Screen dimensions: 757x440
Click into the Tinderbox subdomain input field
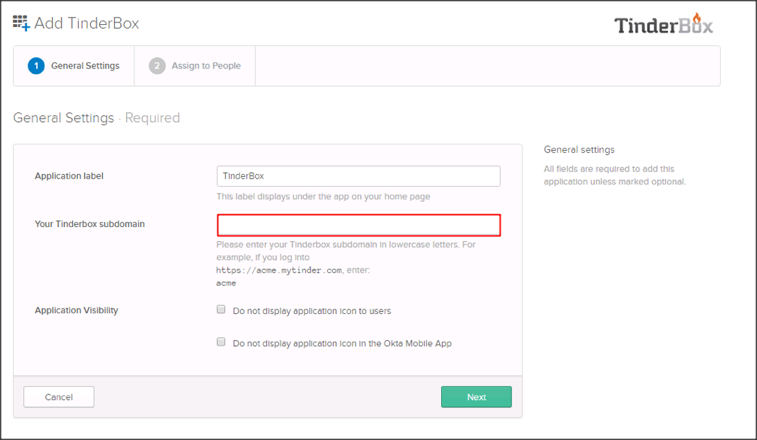pos(358,225)
